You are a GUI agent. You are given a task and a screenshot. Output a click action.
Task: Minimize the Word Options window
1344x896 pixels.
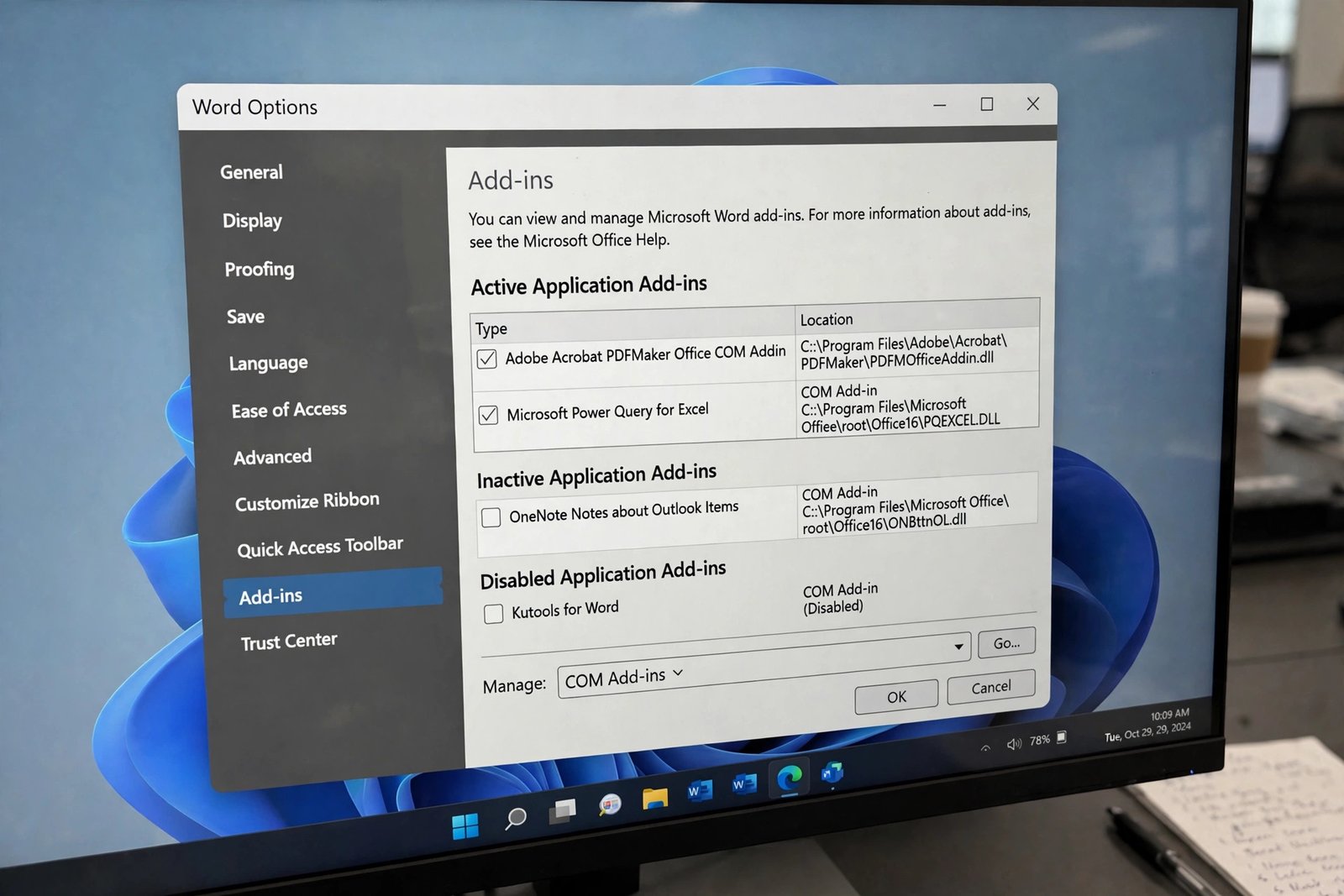click(x=940, y=106)
